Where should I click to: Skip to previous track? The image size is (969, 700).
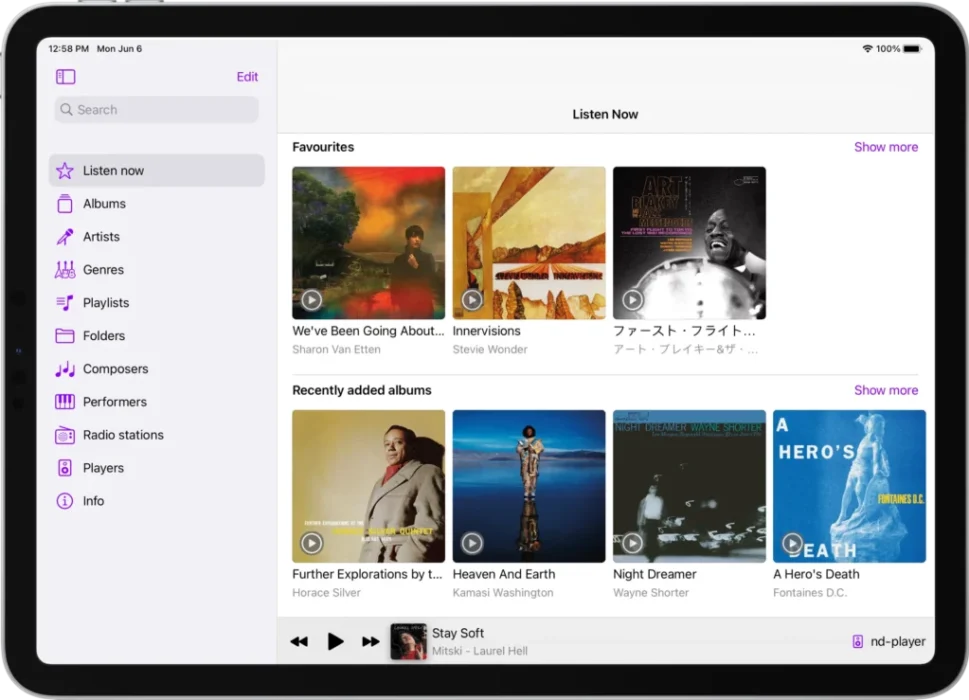299,642
